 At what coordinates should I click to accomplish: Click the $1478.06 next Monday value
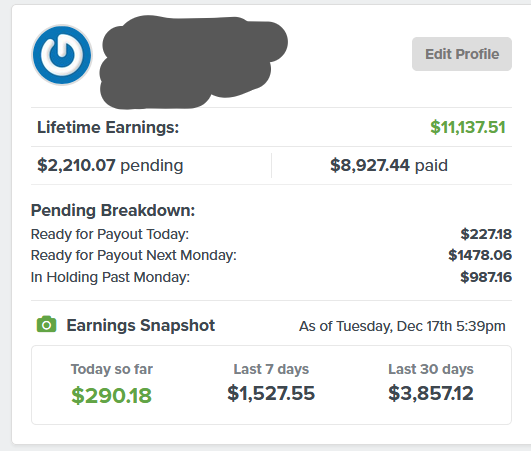pyautogui.click(x=480, y=255)
